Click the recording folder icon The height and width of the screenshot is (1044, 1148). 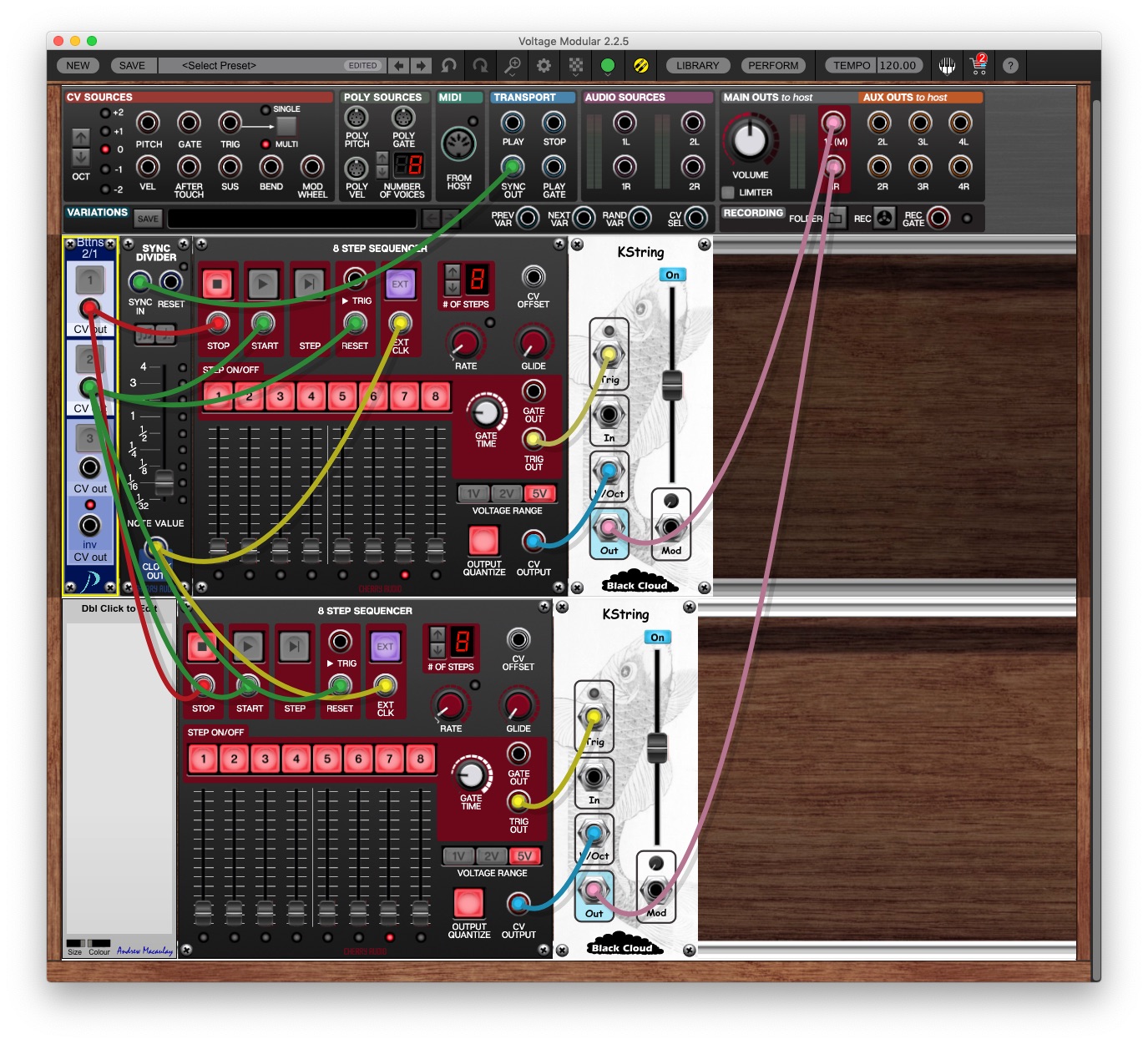tap(836, 218)
